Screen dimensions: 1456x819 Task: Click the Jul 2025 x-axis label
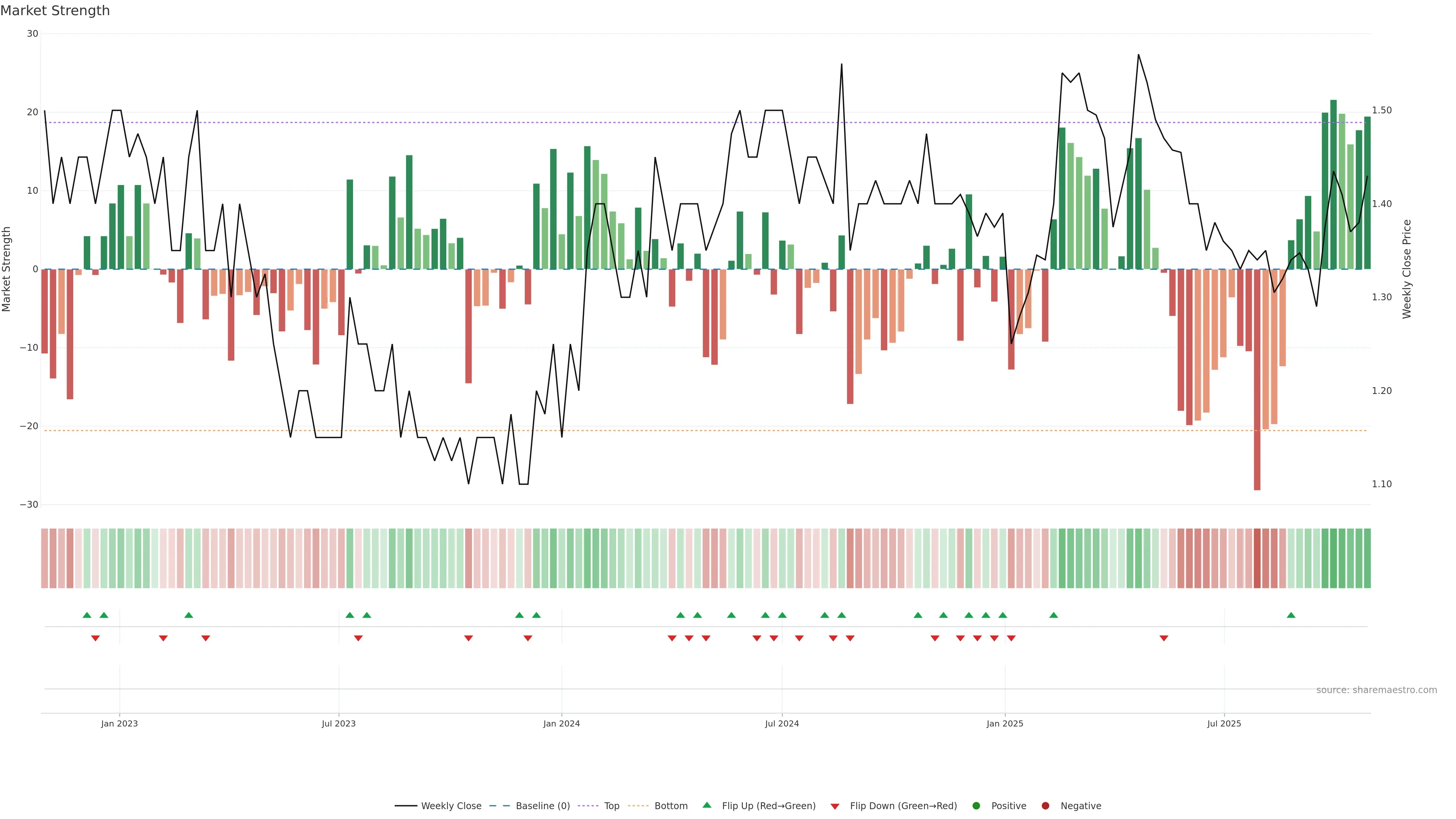[x=1224, y=723]
